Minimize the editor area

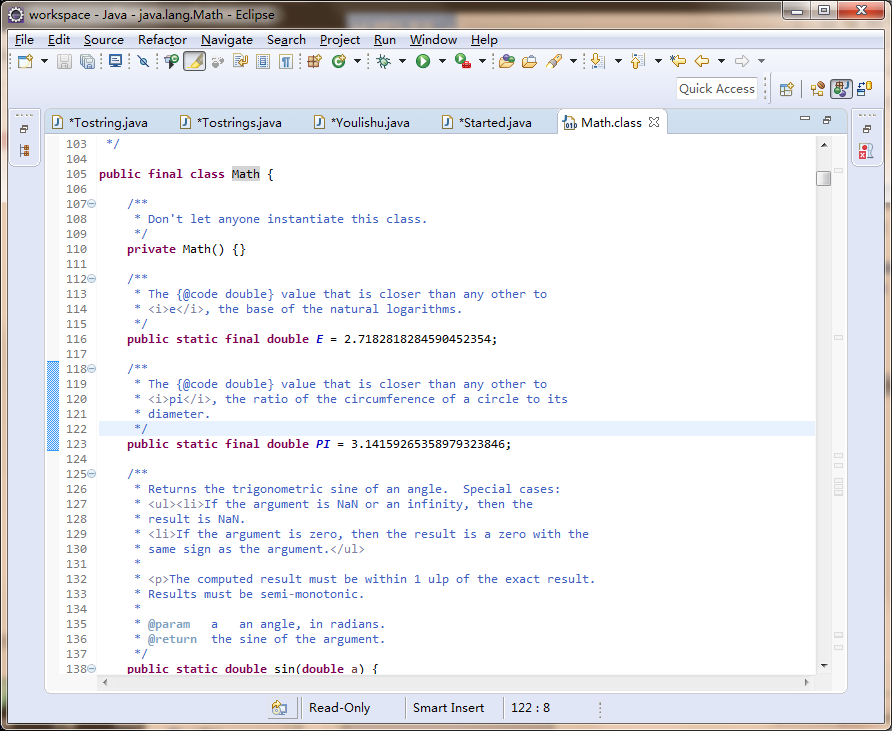point(805,119)
